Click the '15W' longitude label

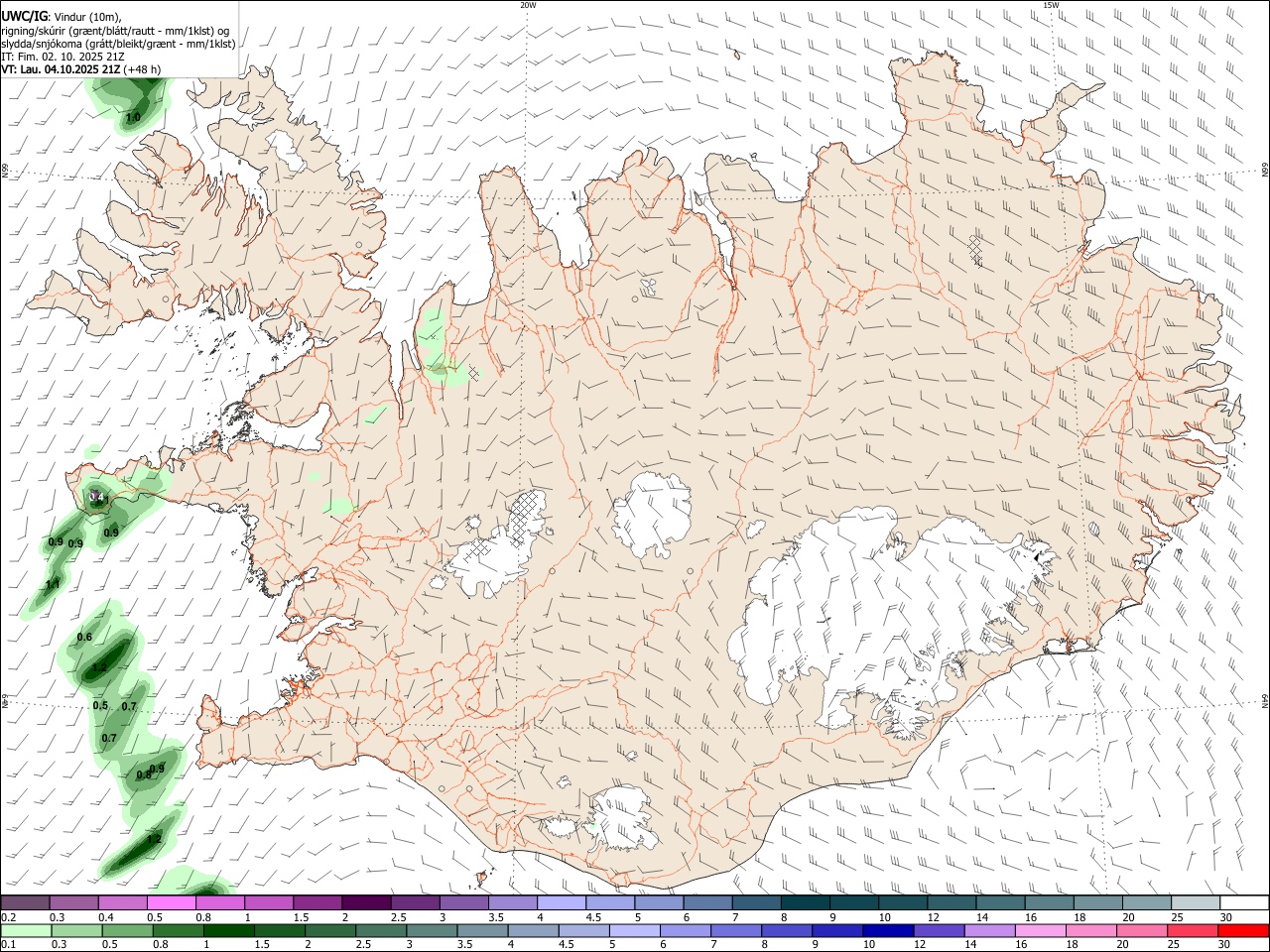coord(1051,5)
